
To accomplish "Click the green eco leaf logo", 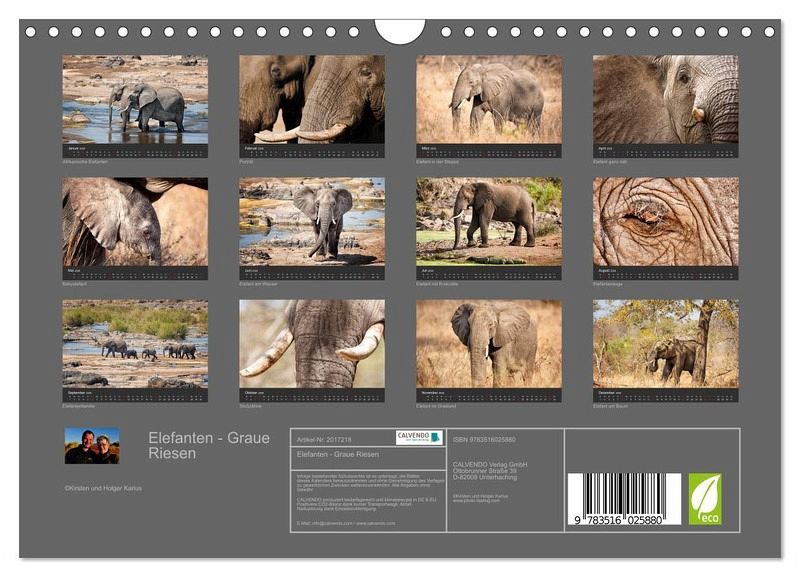I will [705, 498].
